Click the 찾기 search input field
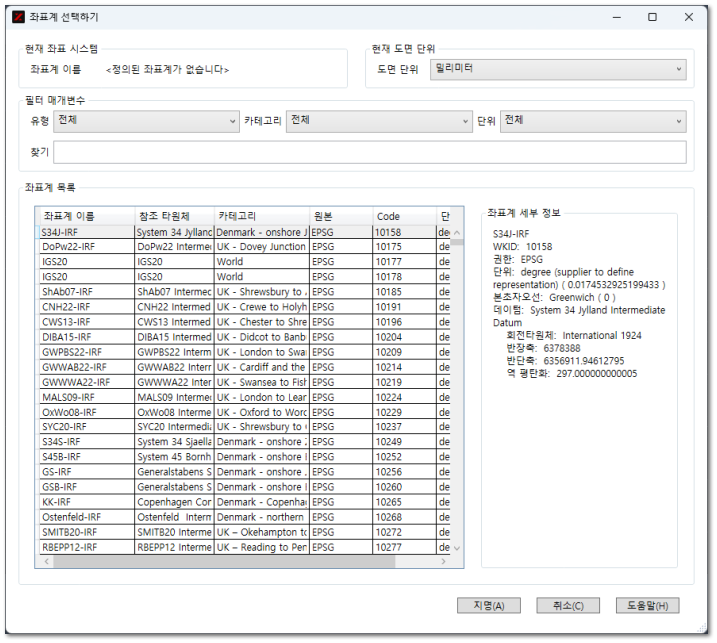717x643 pixels. tap(369, 152)
